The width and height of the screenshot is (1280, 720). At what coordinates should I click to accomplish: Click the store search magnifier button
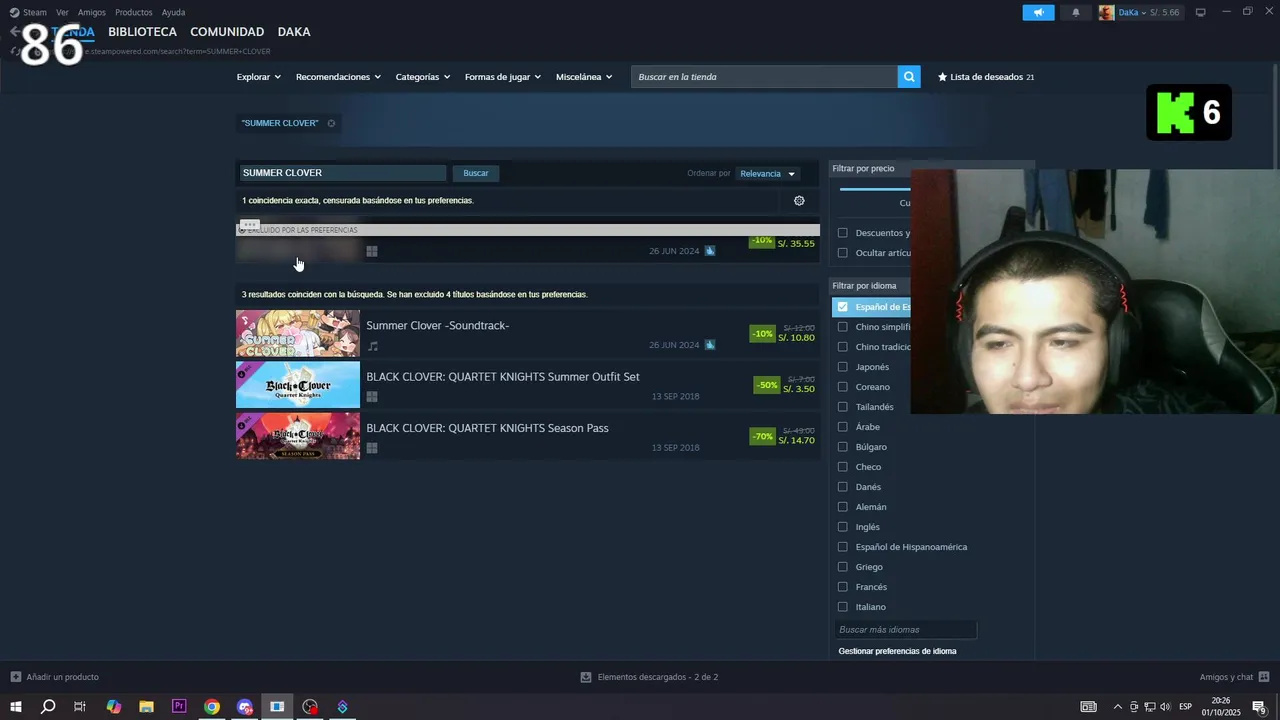[909, 77]
